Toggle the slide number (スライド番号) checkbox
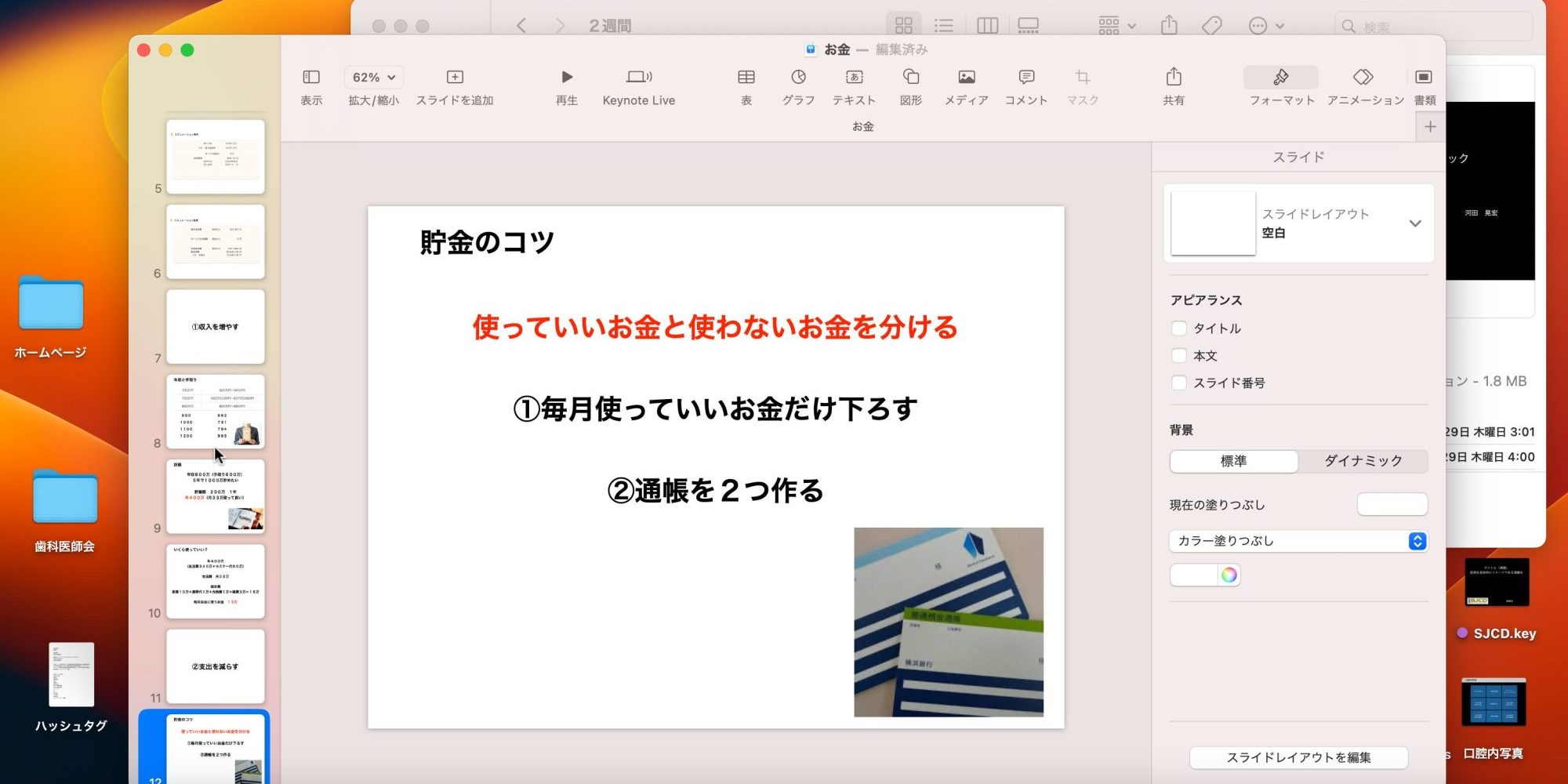Screen dimensions: 1568x784 [1178, 383]
